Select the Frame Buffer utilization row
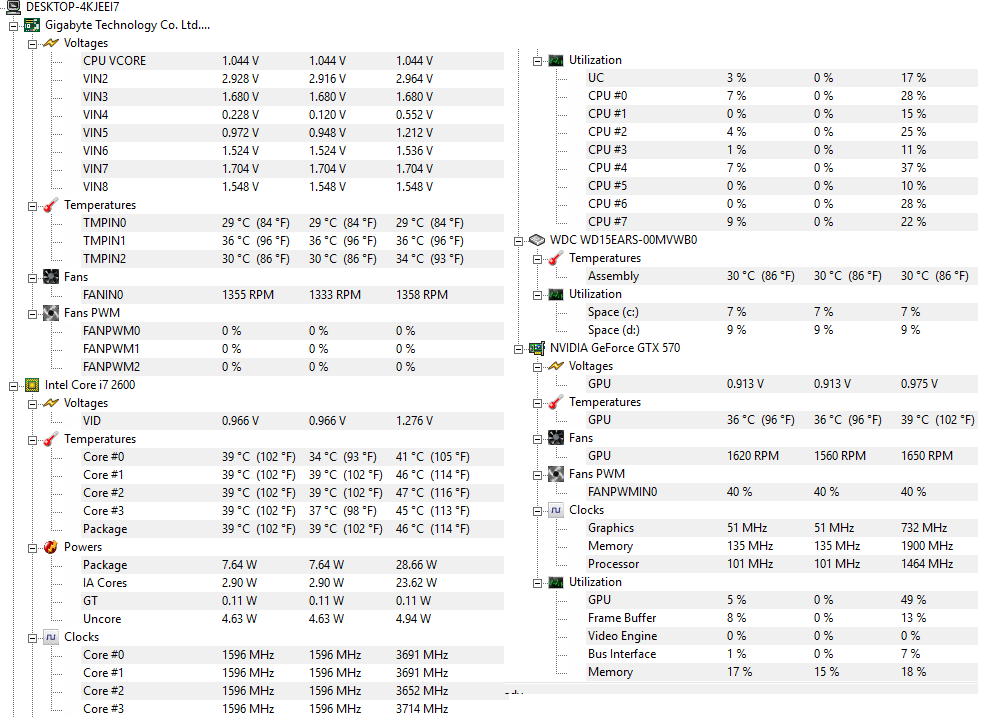This screenshot has height=718, width=994. (x=781, y=618)
